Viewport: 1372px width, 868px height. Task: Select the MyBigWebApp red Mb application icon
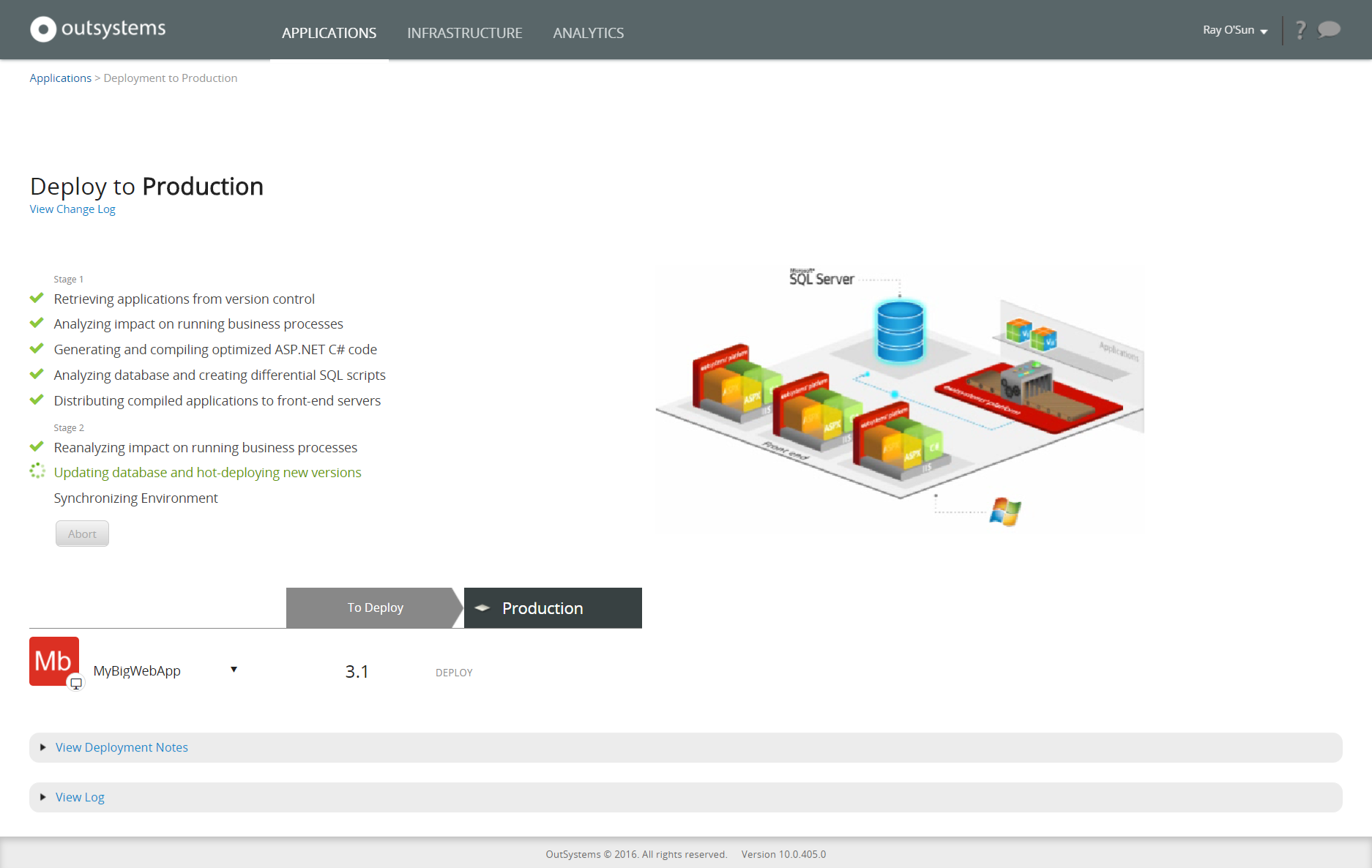pos(53,661)
